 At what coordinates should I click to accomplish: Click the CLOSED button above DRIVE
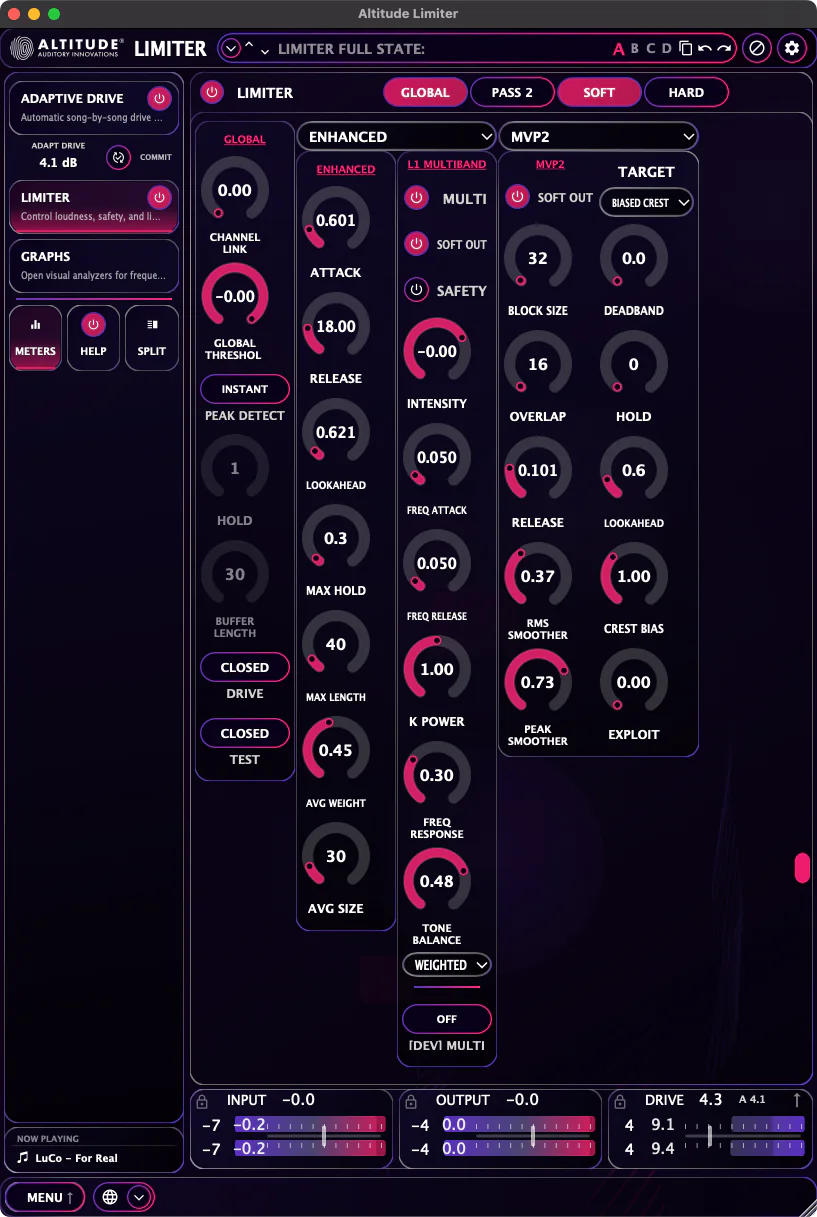tap(245, 667)
